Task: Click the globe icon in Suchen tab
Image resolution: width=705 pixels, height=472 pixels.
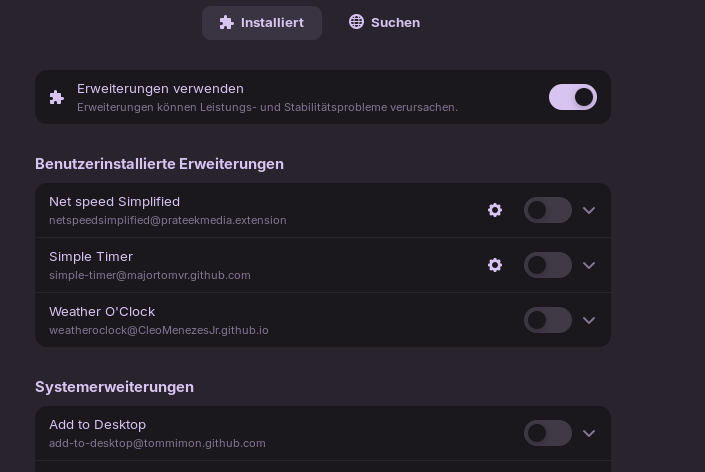Action: (x=356, y=22)
